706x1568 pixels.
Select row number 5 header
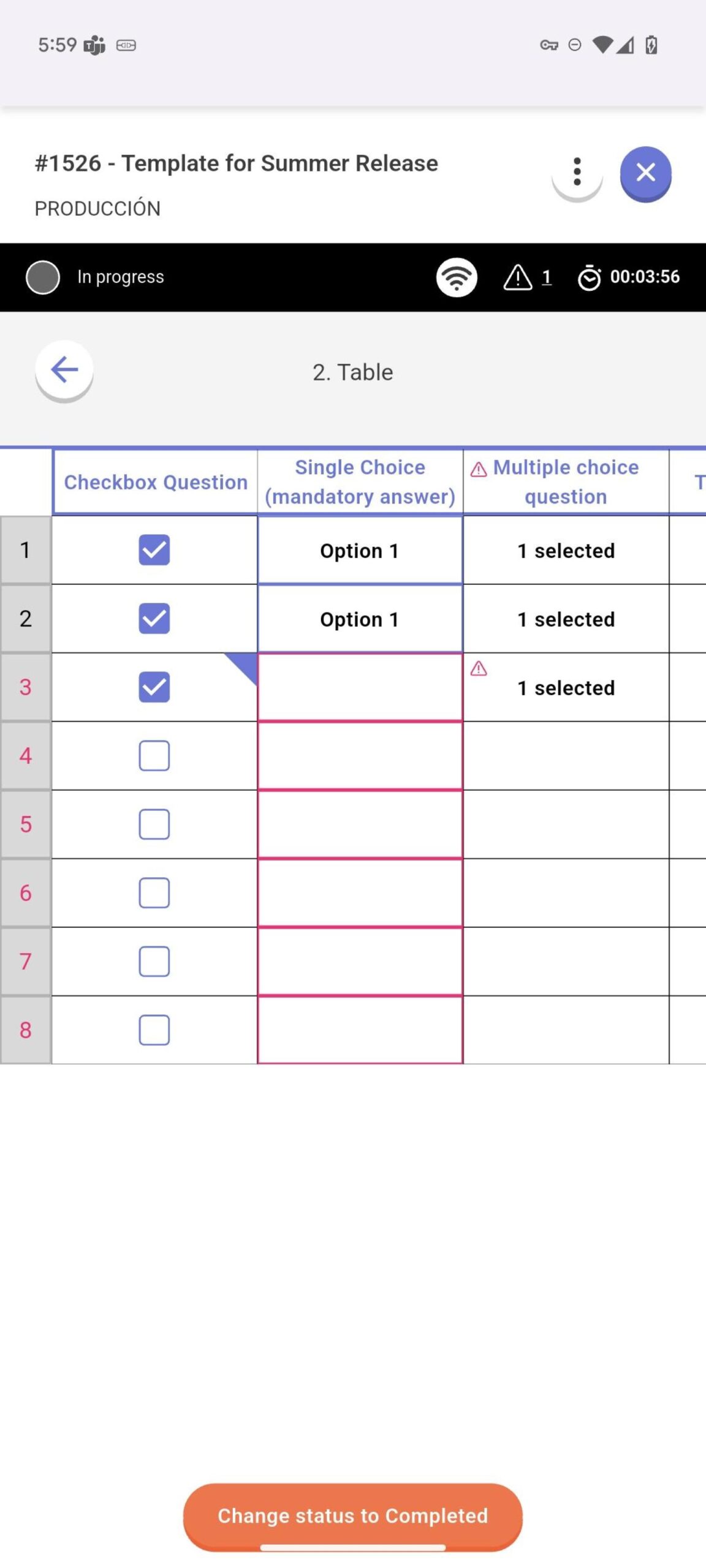[x=26, y=824]
